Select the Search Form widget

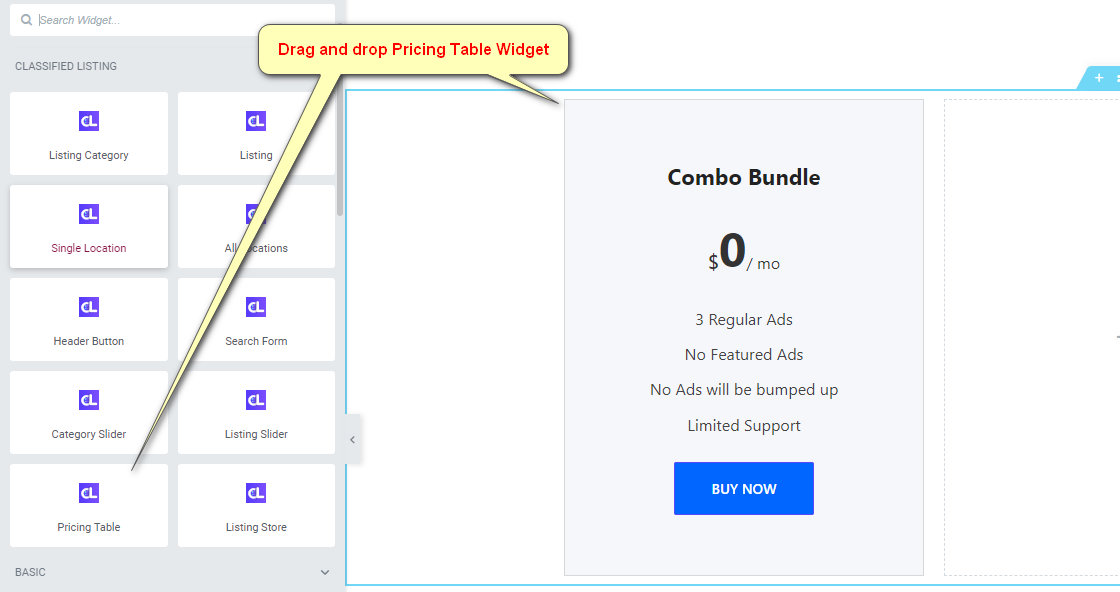(x=256, y=319)
